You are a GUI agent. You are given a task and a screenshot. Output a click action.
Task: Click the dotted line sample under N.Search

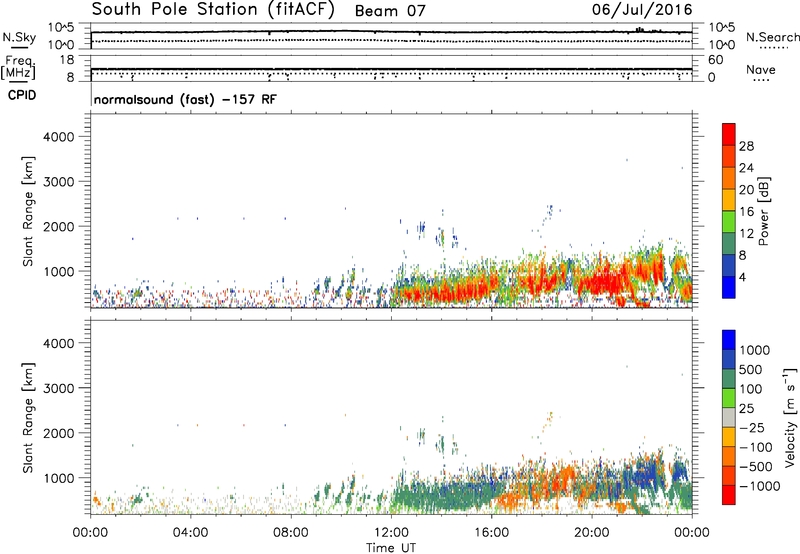tap(773, 48)
